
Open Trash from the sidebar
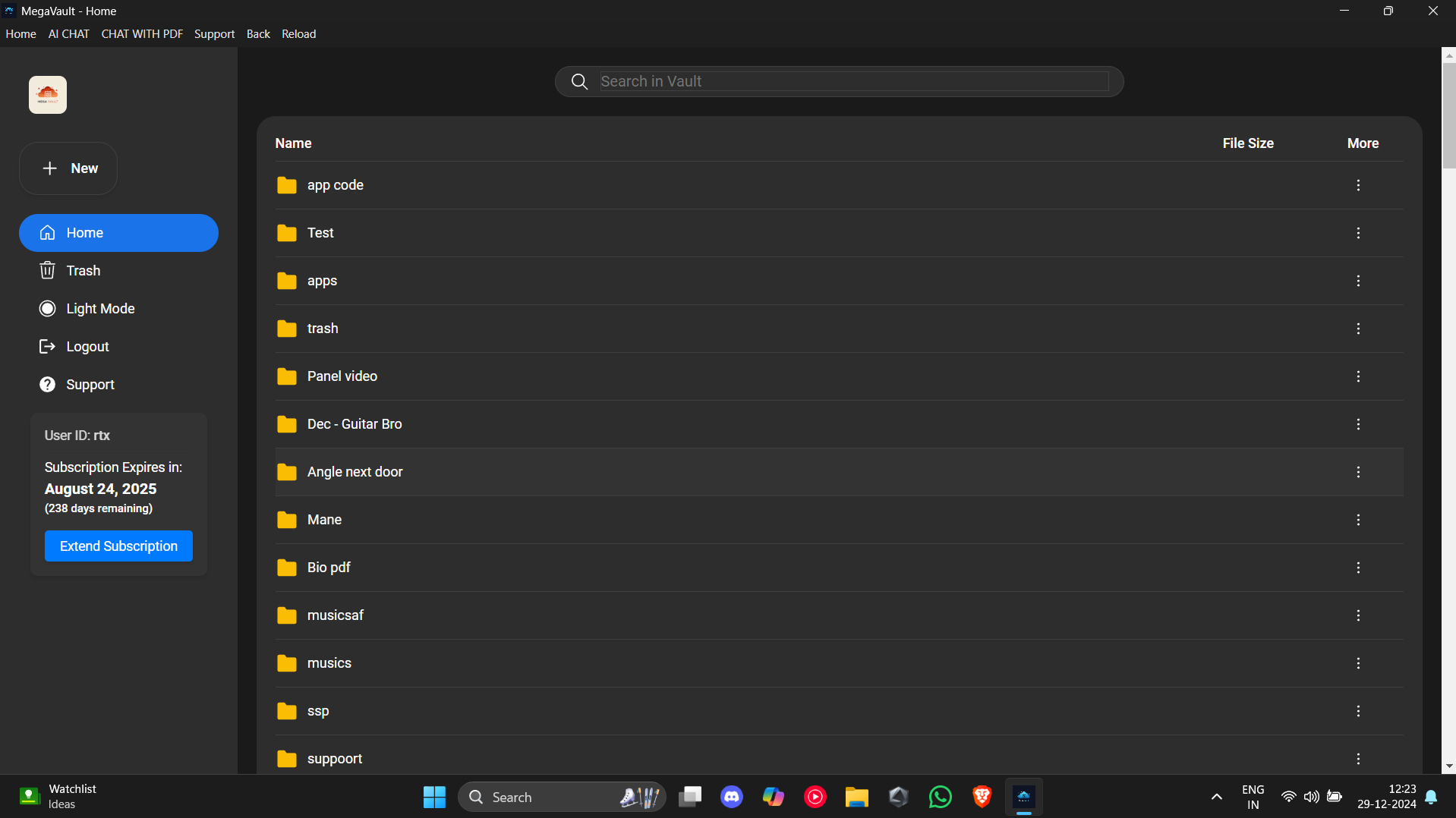84,270
